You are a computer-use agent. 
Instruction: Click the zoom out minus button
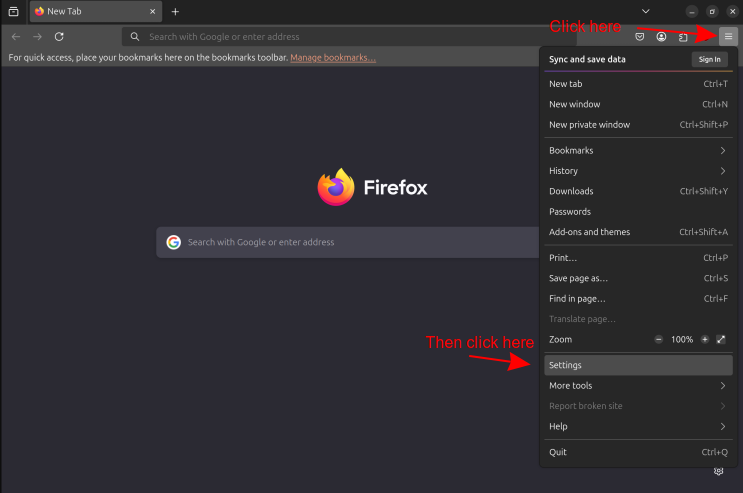pos(659,340)
